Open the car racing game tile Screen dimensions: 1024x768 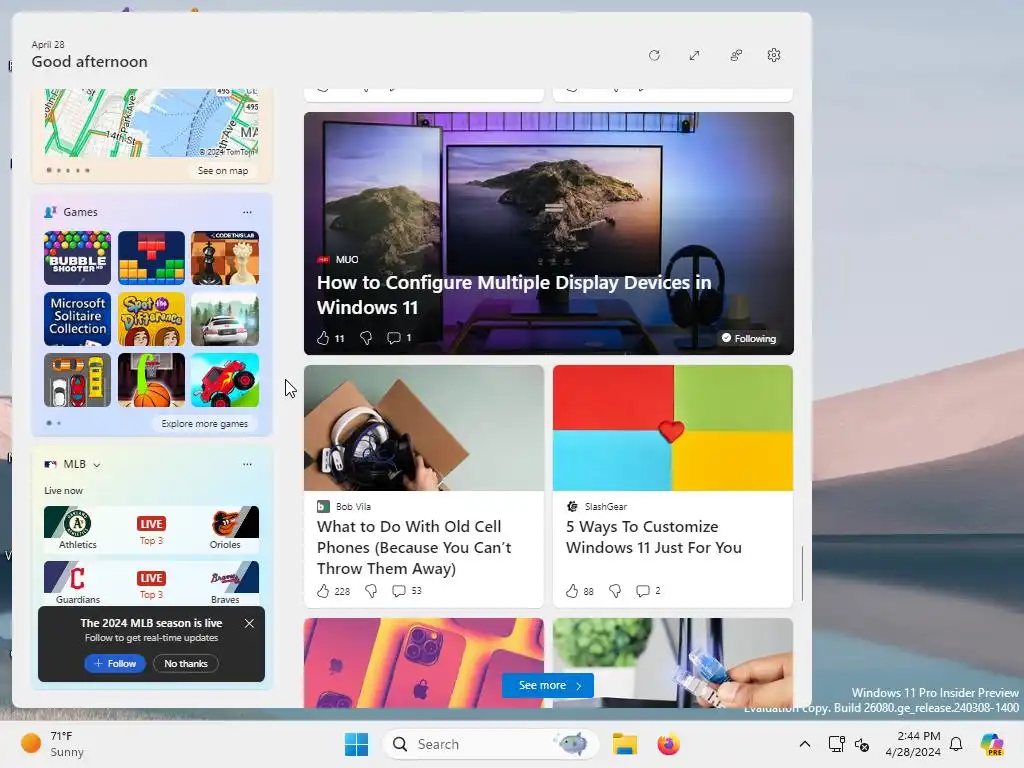tap(225, 319)
